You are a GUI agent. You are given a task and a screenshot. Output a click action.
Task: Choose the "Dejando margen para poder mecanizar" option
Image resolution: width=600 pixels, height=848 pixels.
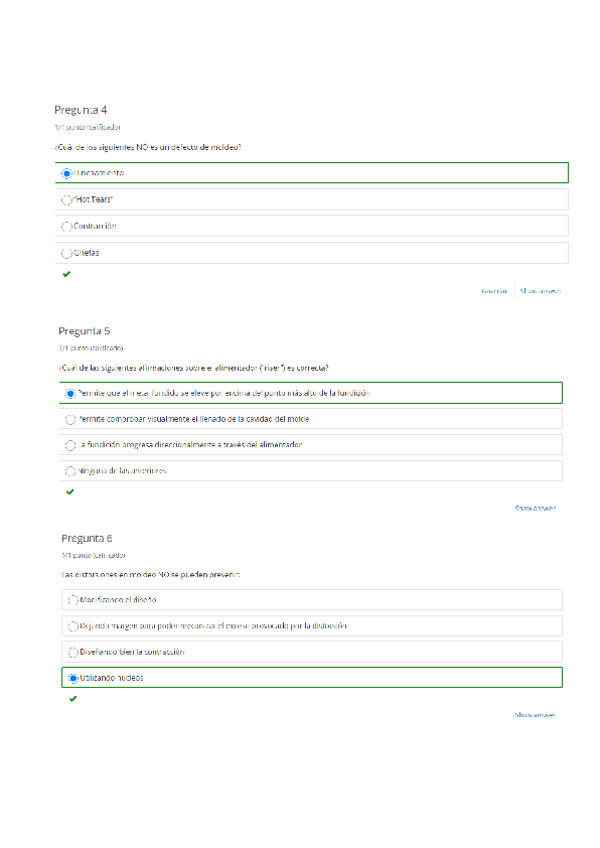pyautogui.click(x=73, y=626)
